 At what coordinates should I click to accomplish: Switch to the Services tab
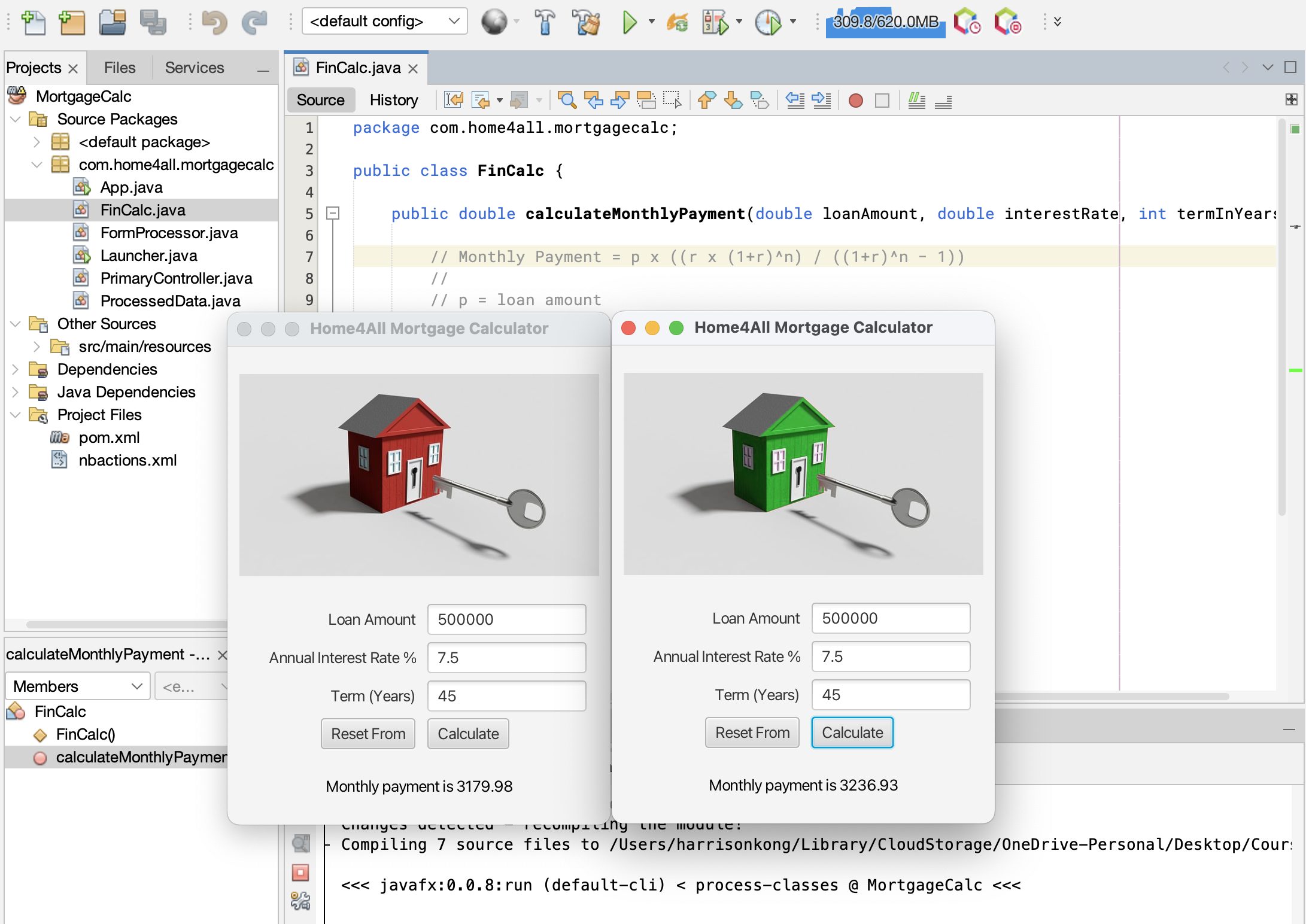(x=194, y=68)
